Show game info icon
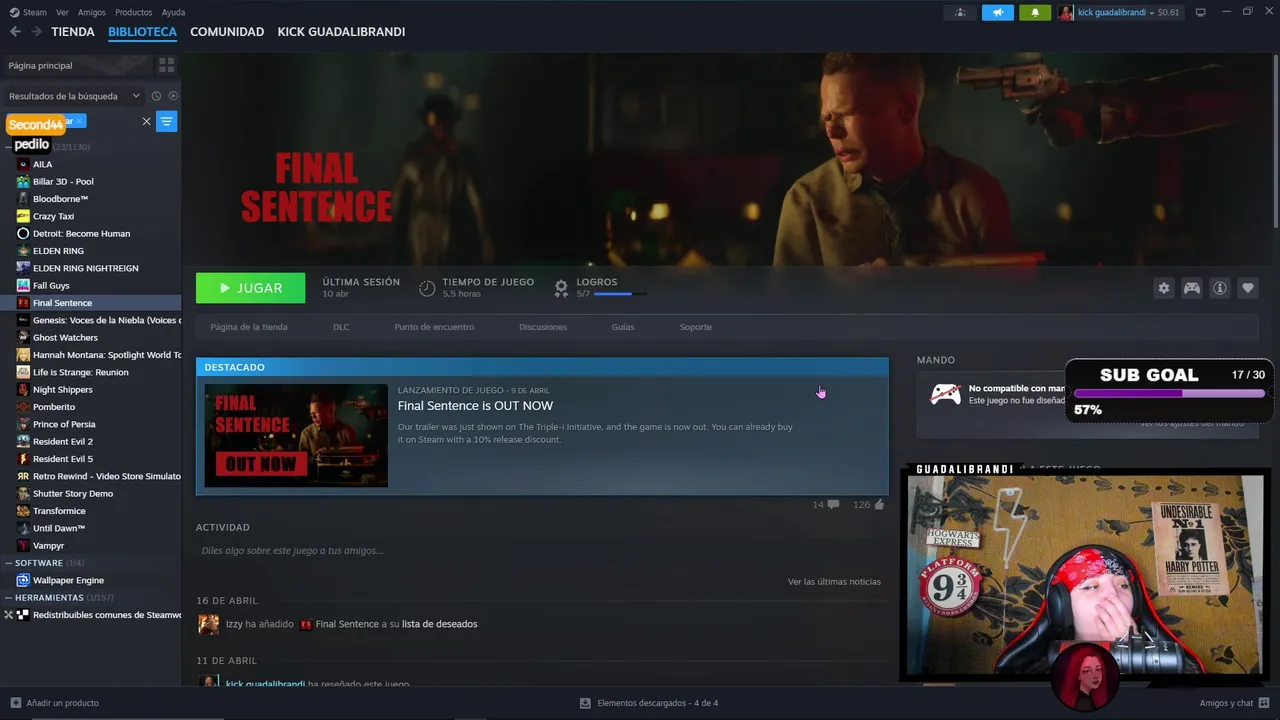1280x720 pixels. coord(1219,288)
